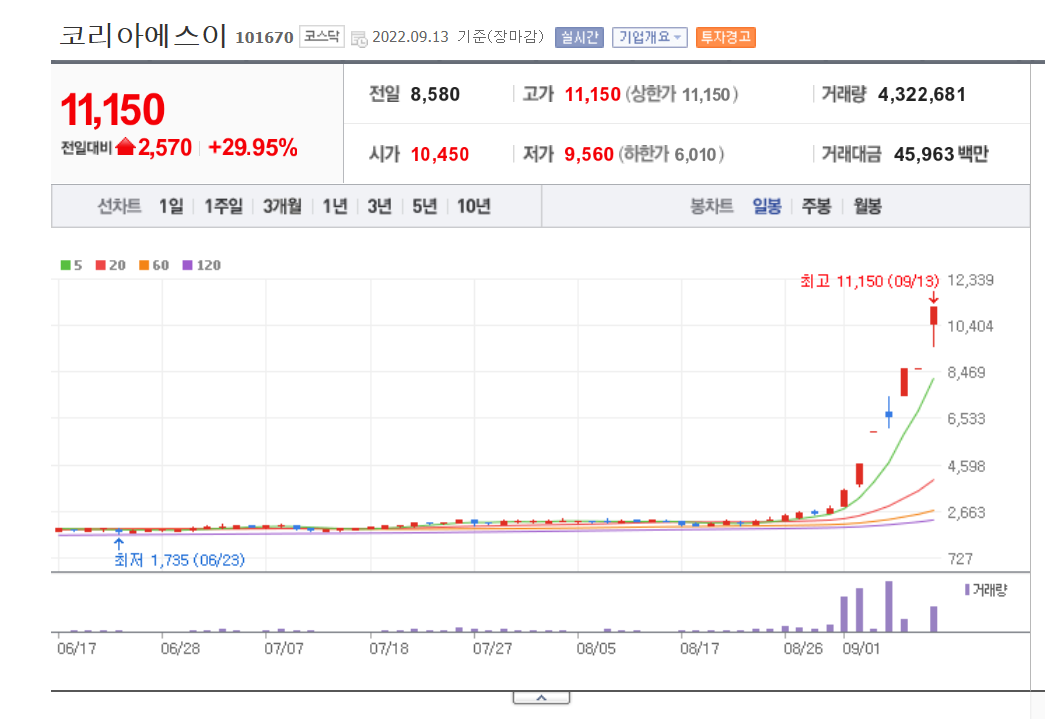This screenshot has width=1045, height=719.
Task: Click the purple 120-day moving average swatch
Action: coord(187,265)
